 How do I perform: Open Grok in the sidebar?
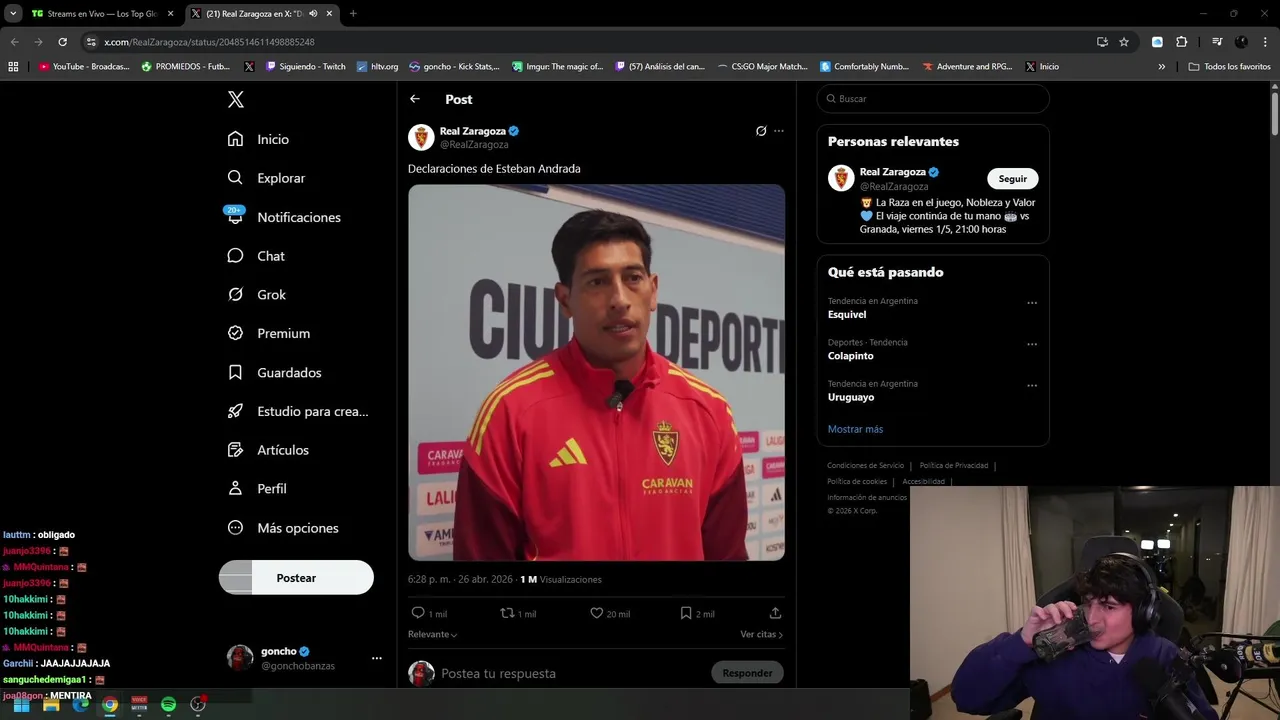click(257, 295)
